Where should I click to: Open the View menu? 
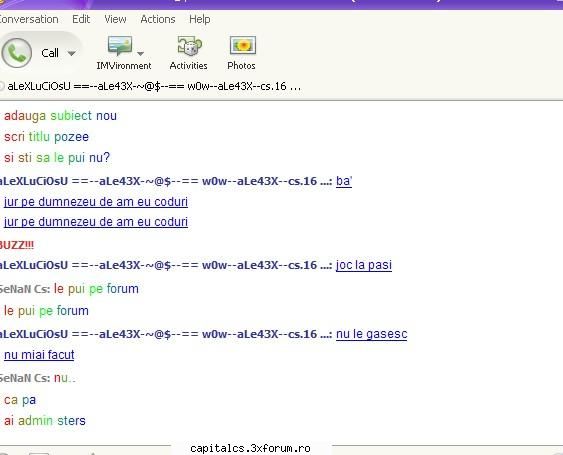click(x=115, y=19)
